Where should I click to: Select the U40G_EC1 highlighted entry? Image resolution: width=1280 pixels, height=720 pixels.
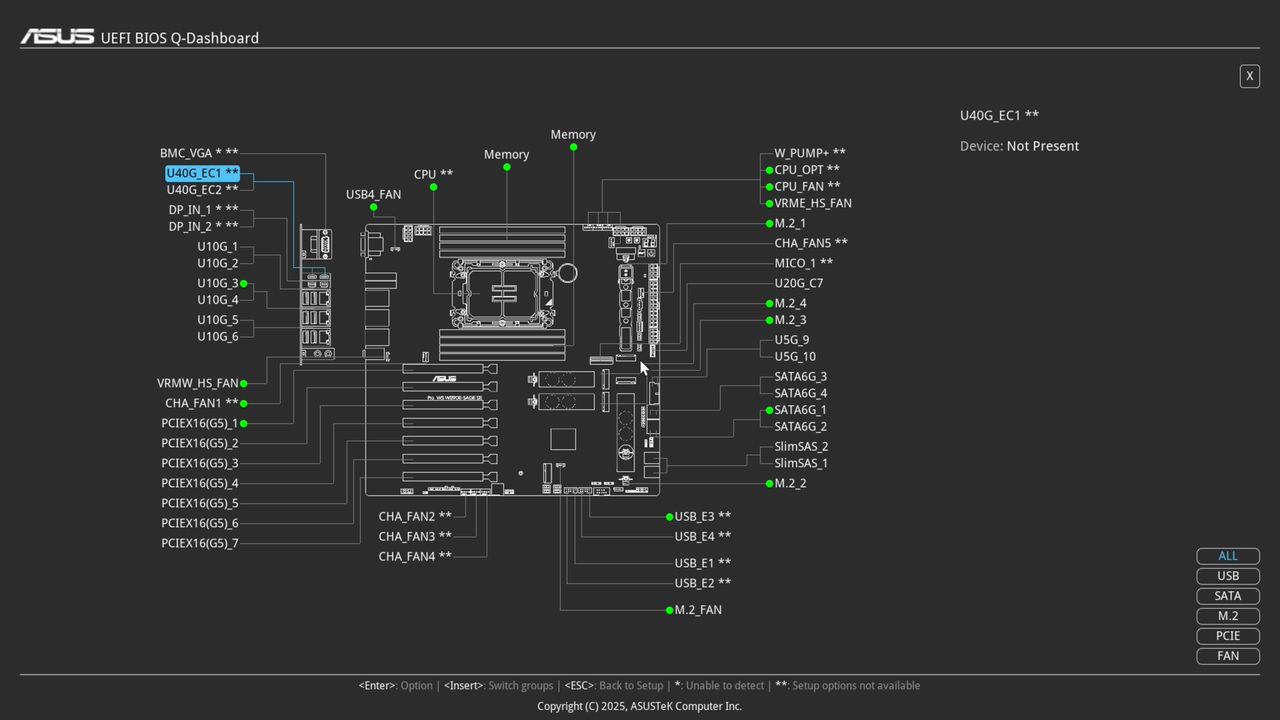pyautogui.click(x=202, y=172)
